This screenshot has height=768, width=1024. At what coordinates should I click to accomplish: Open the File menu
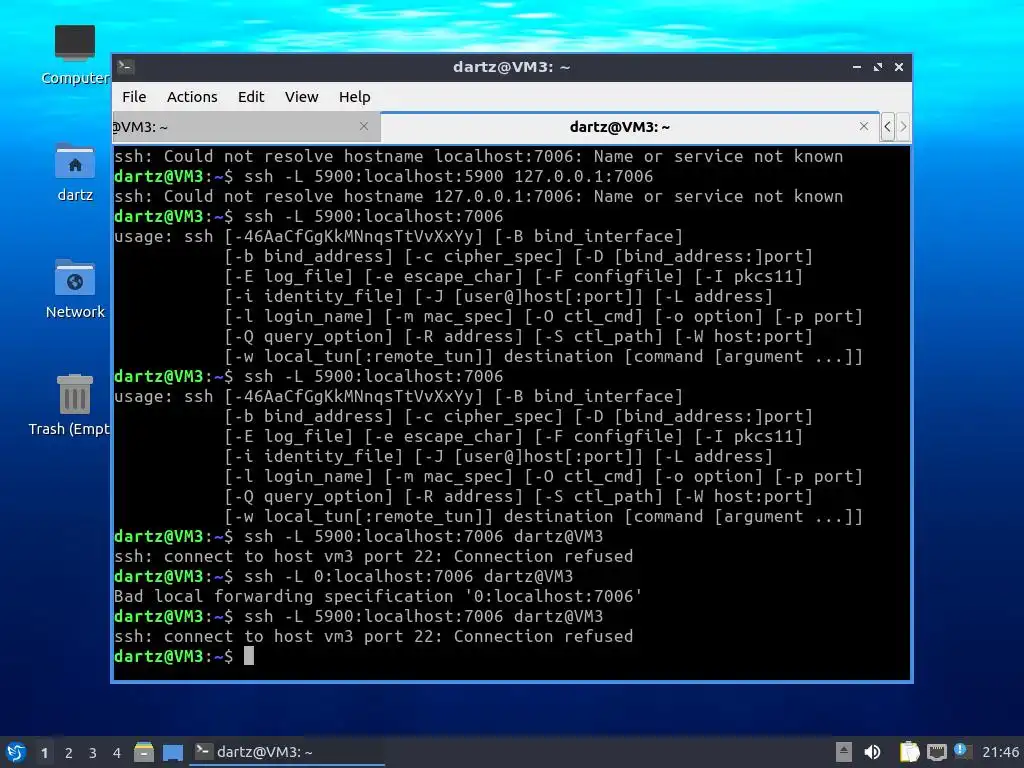pos(134,97)
